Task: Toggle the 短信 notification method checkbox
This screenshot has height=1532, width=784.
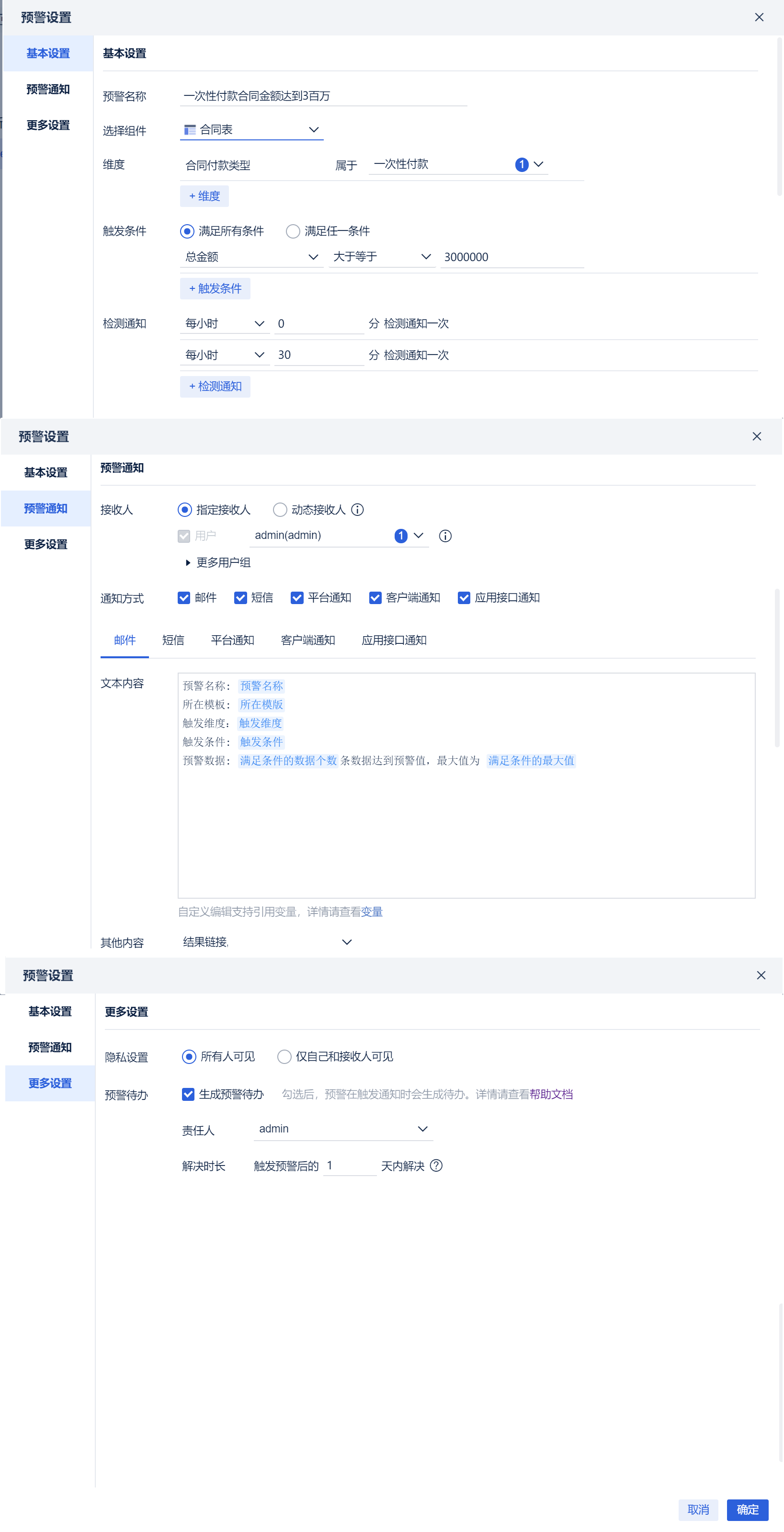Action: click(241, 598)
